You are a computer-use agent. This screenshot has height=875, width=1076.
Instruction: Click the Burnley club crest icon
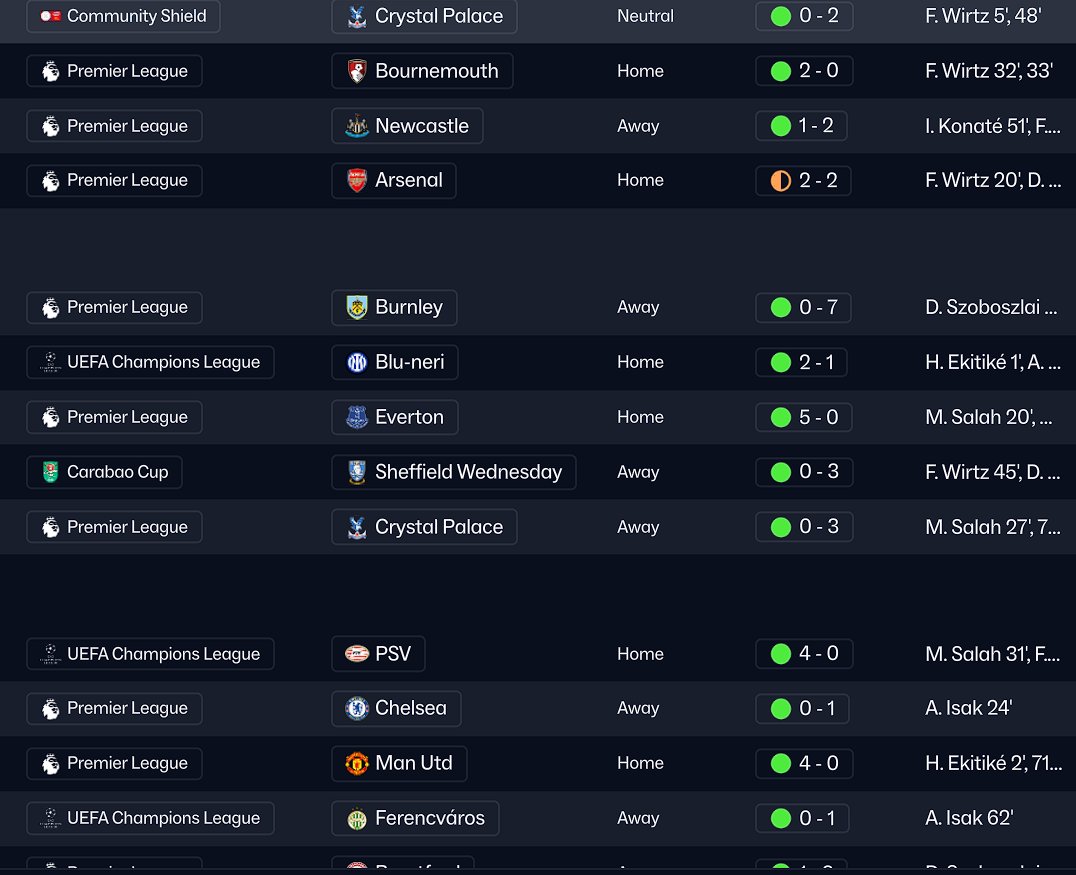point(357,307)
